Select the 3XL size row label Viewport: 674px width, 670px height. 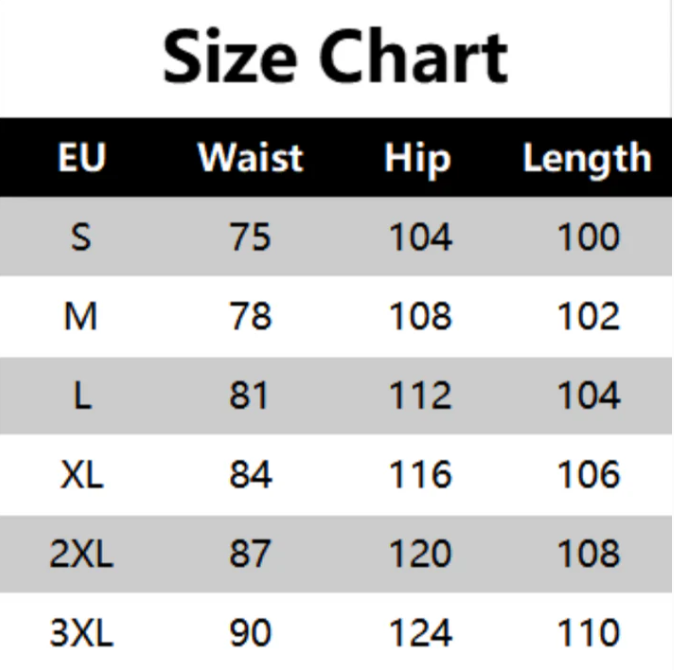pos(82,633)
